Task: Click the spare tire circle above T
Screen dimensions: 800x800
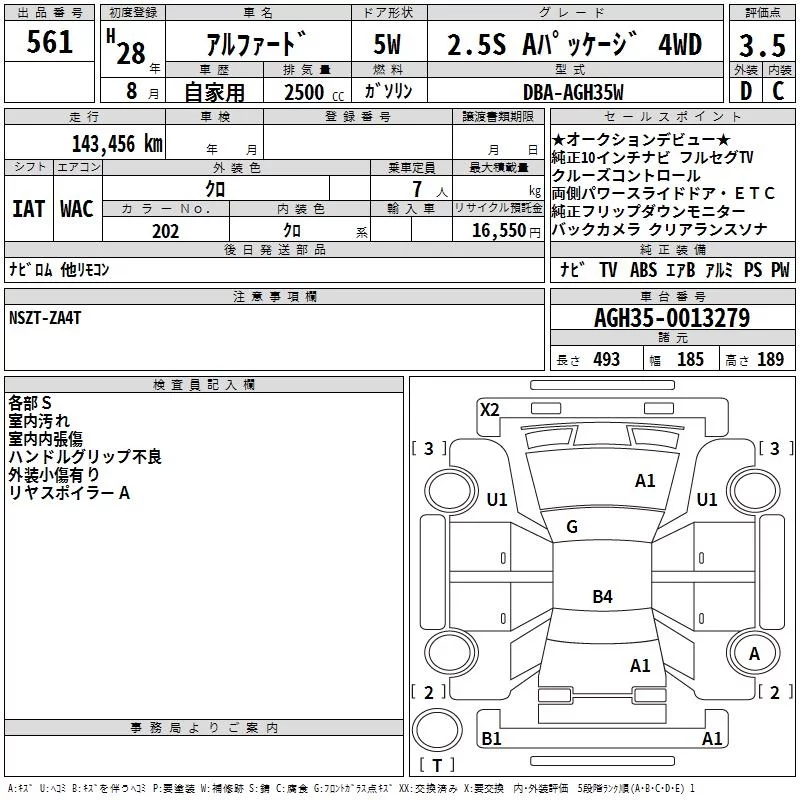Action: pyautogui.click(x=437, y=730)
